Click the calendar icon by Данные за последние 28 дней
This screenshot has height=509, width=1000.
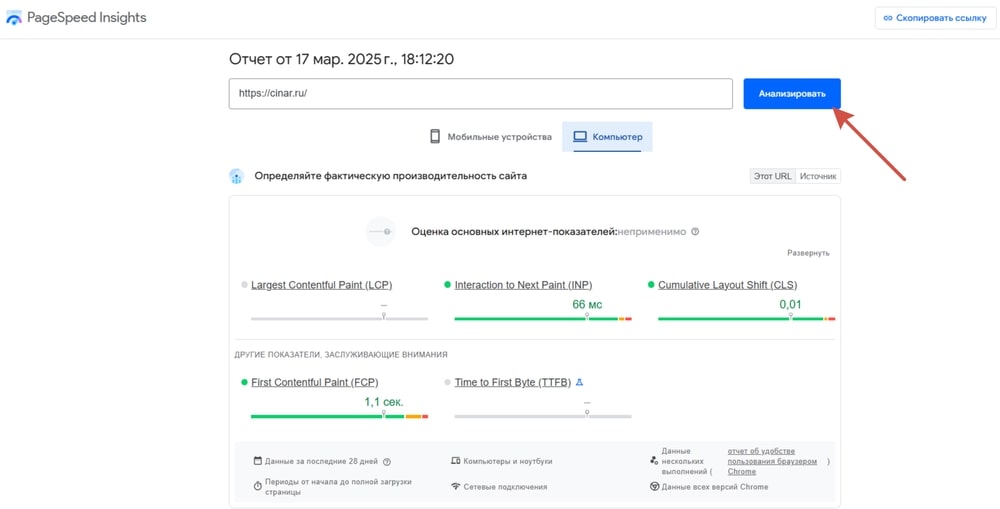pos(258,461)
